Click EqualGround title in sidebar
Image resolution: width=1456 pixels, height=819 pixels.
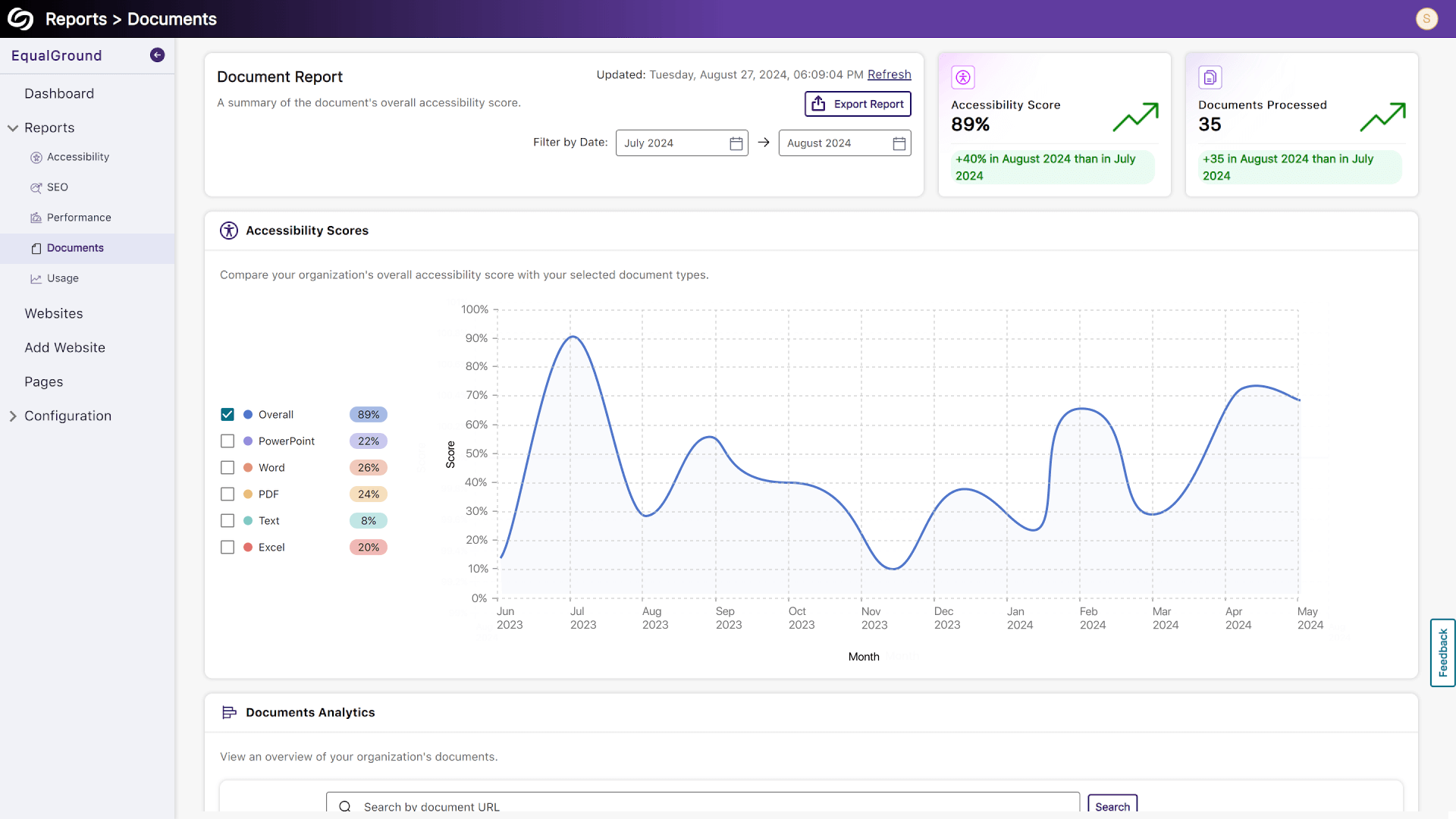(x=56, y=55)
